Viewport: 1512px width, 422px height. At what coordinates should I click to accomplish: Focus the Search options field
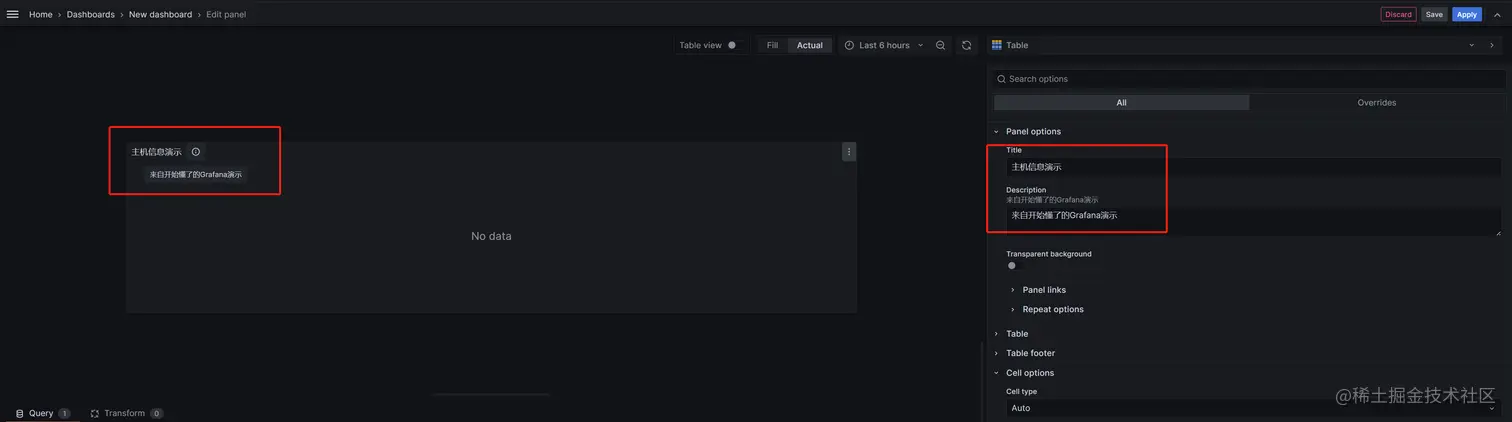click(1250, 79)
